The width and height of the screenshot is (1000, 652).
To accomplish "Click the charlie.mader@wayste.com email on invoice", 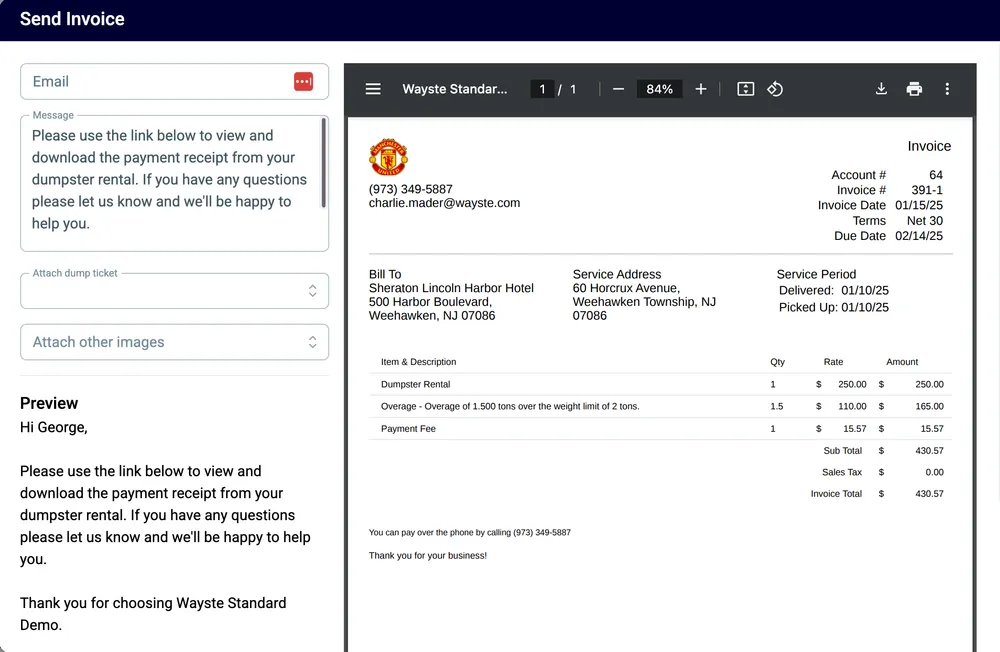I will 444,203.
